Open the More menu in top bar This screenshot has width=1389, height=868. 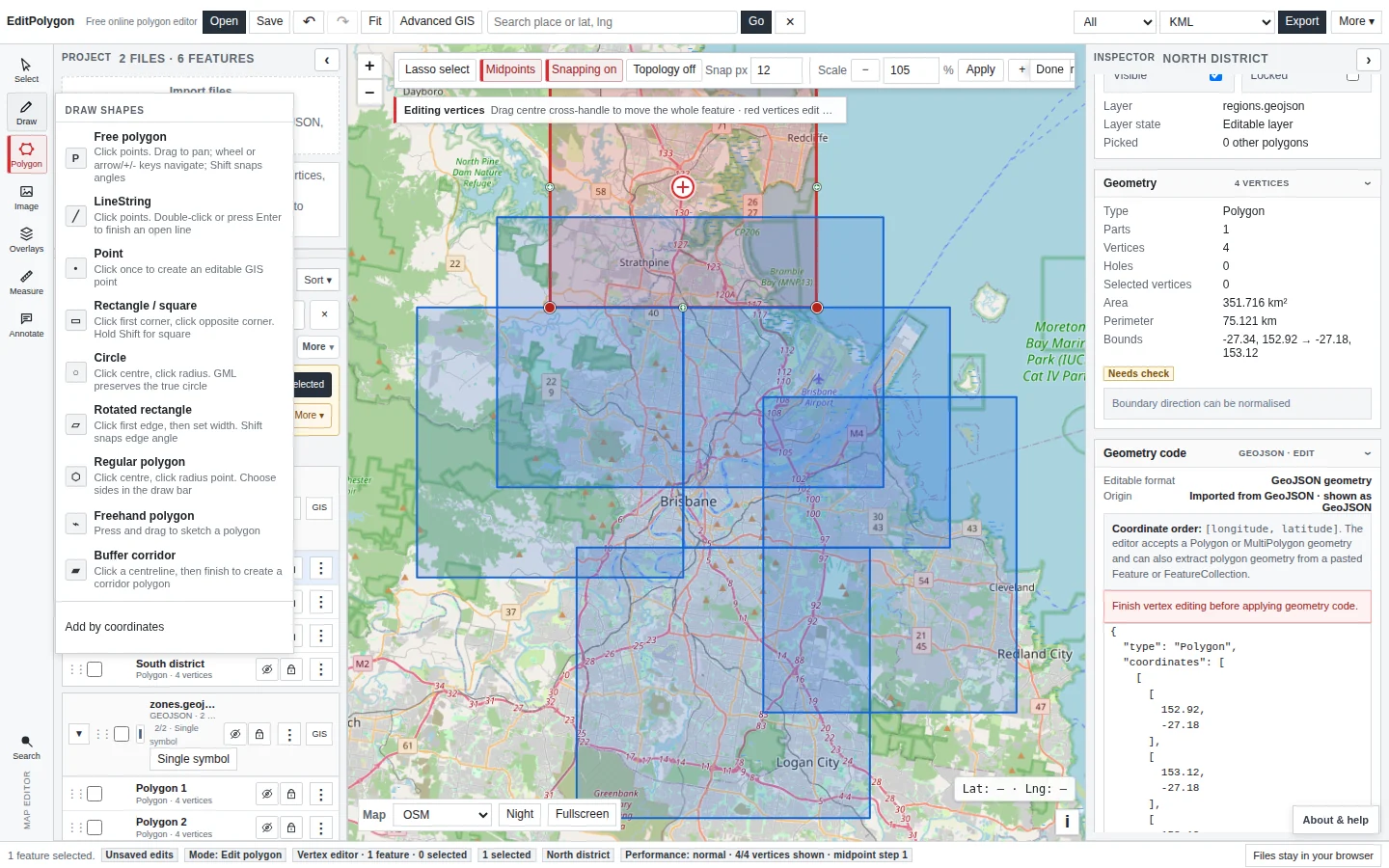click(x=1355, y=21)
